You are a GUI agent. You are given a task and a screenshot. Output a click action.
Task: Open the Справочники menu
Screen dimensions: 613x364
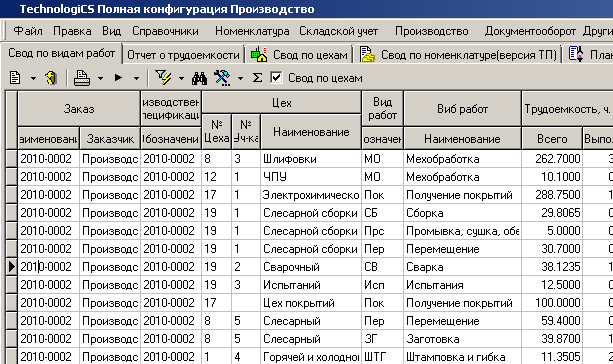pyautogui.click(x=165, y=31)
